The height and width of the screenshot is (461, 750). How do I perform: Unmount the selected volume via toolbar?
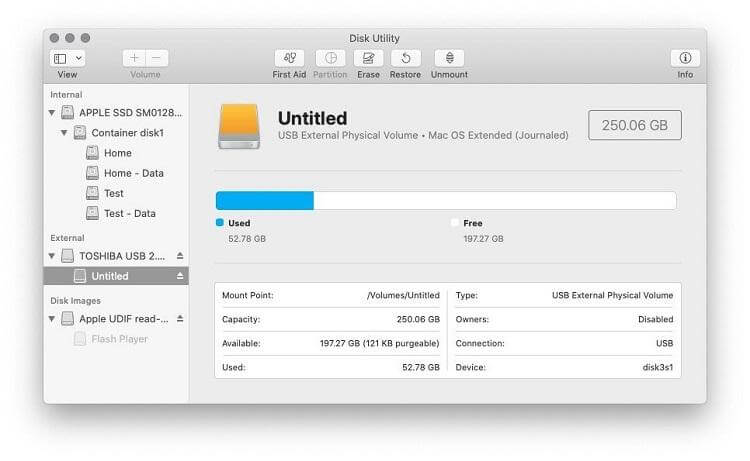tap(449, 59)
